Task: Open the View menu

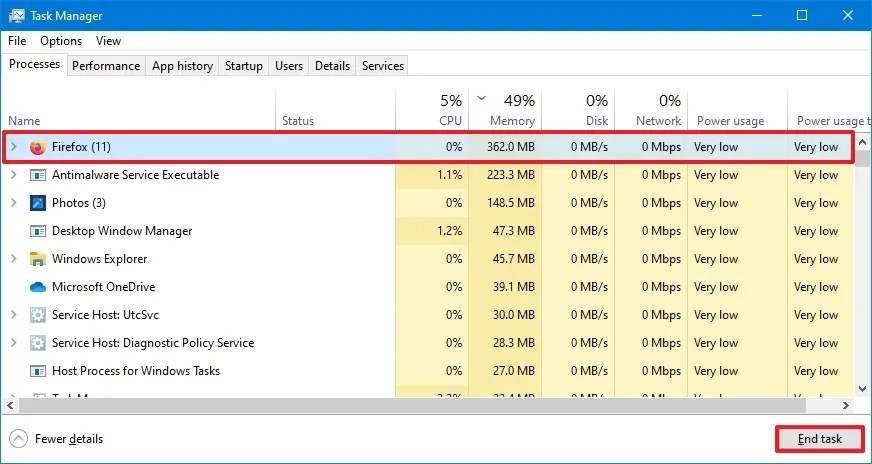Action: point(108,41)
